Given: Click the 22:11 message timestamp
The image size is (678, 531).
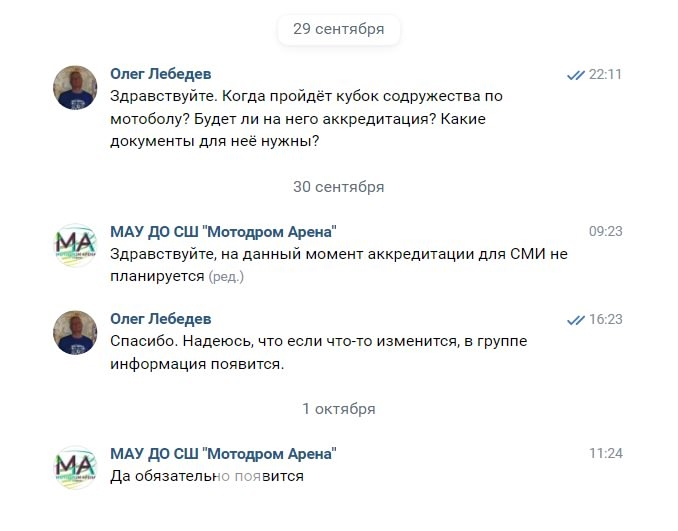Looking at the screenshot, I should tap(606, 74).
